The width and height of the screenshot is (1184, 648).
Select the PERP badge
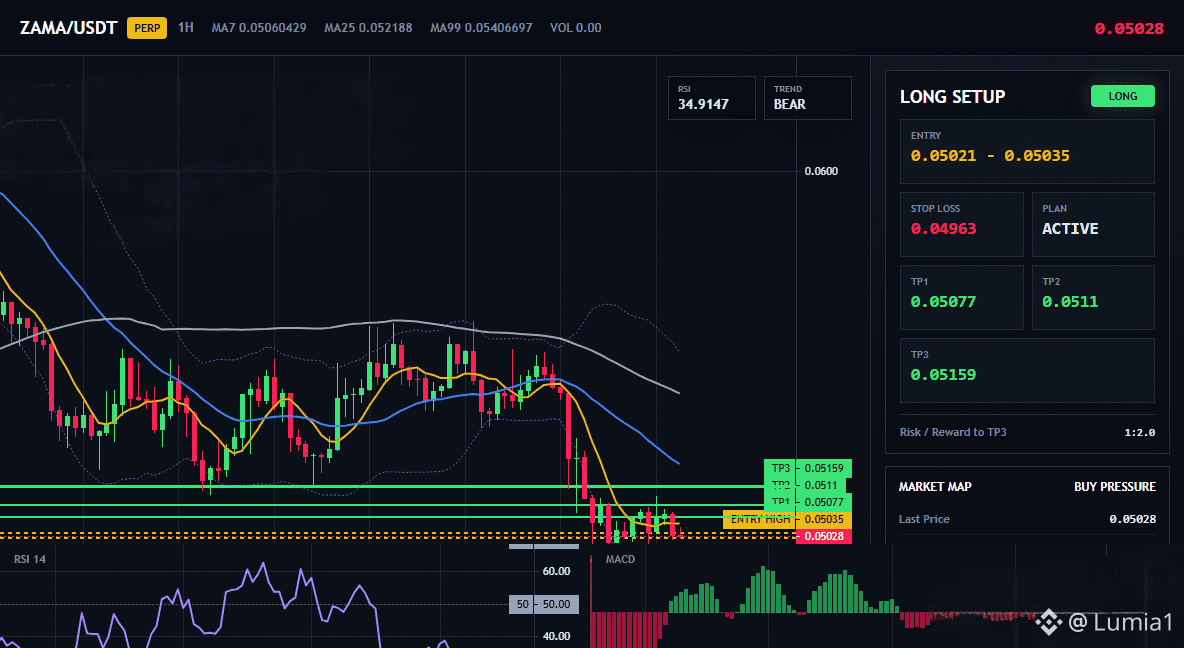click(x=146, y=28)
